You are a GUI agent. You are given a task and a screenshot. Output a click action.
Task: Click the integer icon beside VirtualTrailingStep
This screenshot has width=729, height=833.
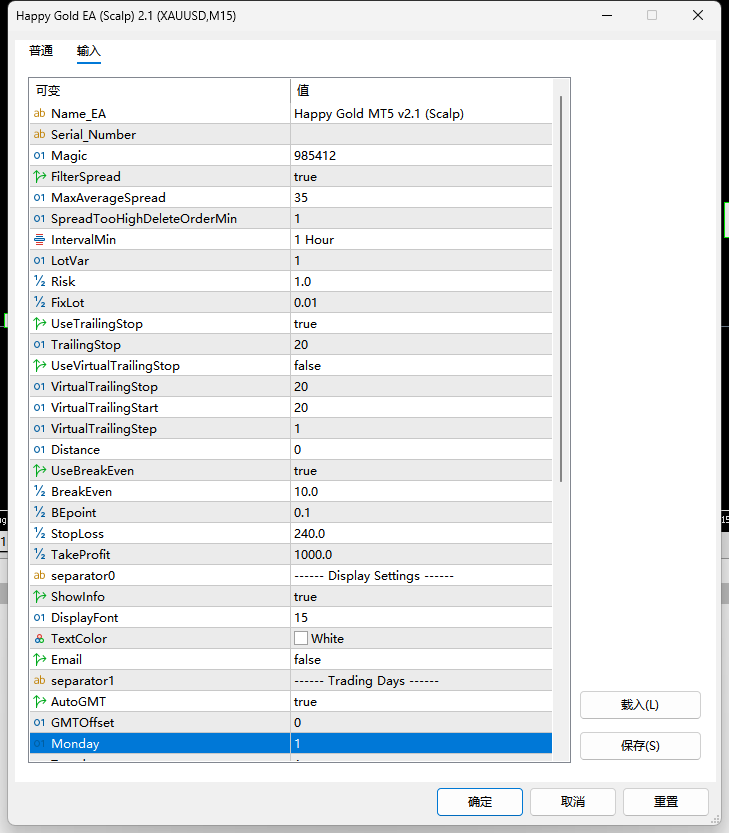(39, 428)
